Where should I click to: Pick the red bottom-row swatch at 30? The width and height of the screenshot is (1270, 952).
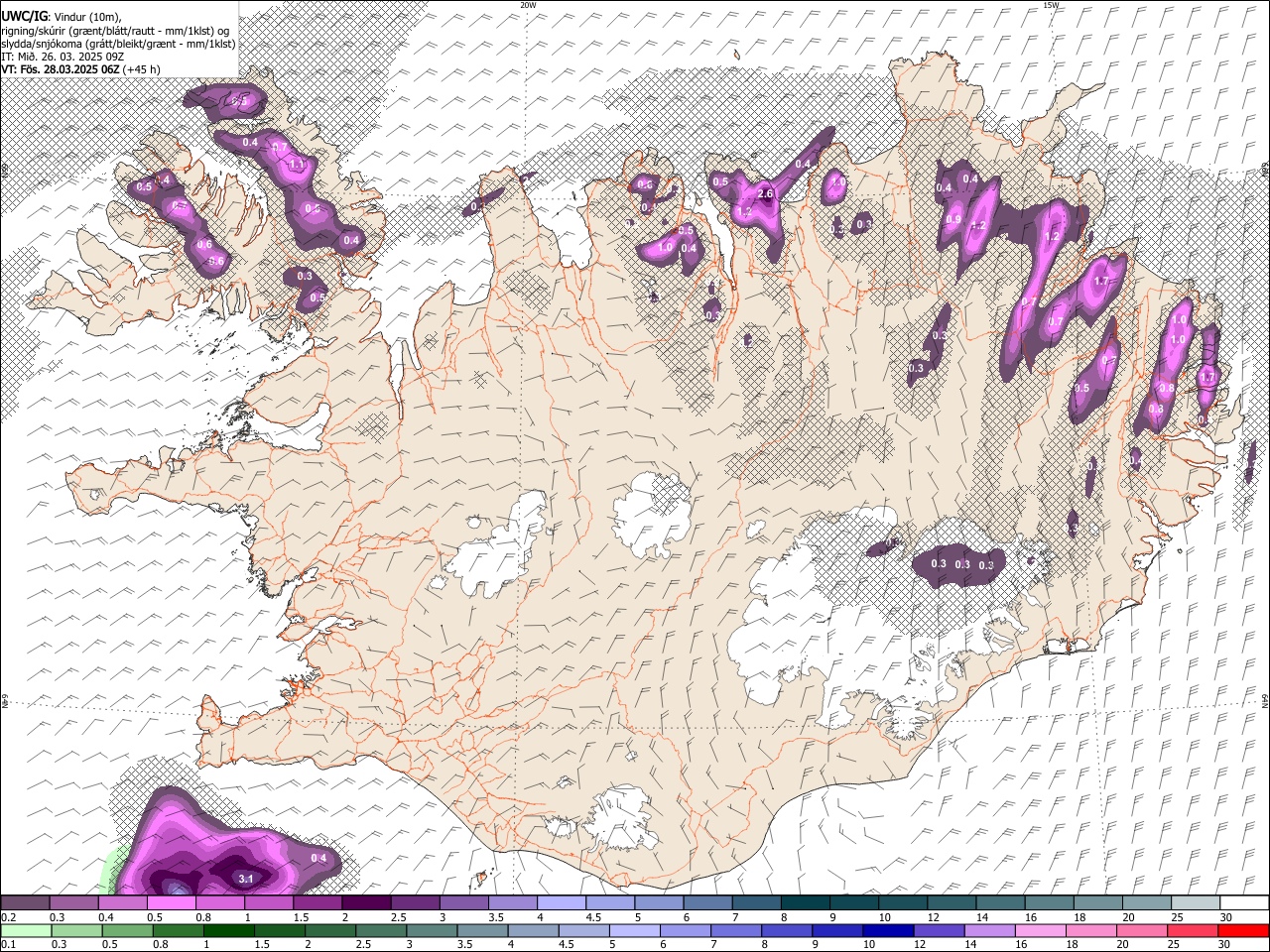pyautogui.click(x=1243, y=930)
